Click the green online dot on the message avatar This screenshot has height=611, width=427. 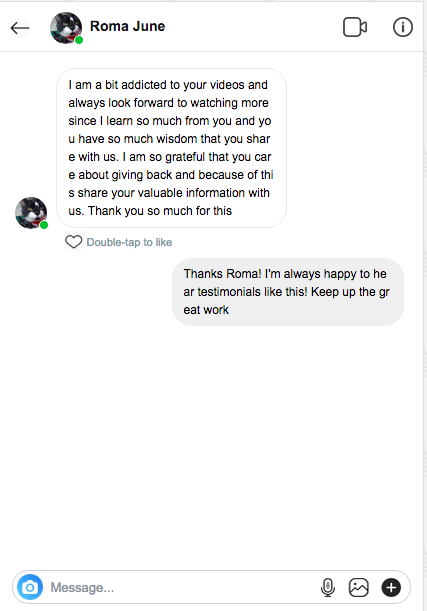tap(44, 225)
